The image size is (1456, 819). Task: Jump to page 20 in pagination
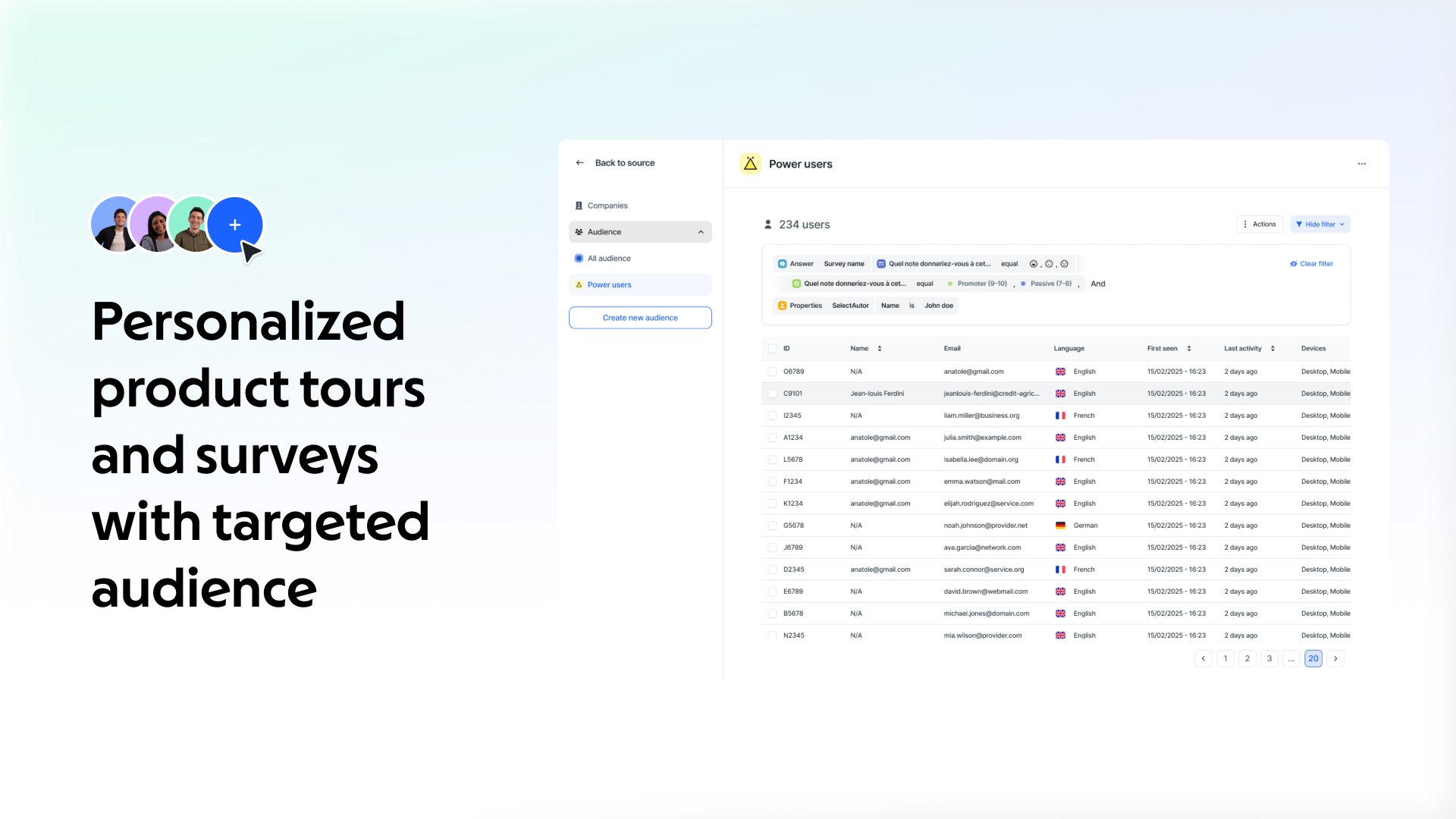[1313, 658]
